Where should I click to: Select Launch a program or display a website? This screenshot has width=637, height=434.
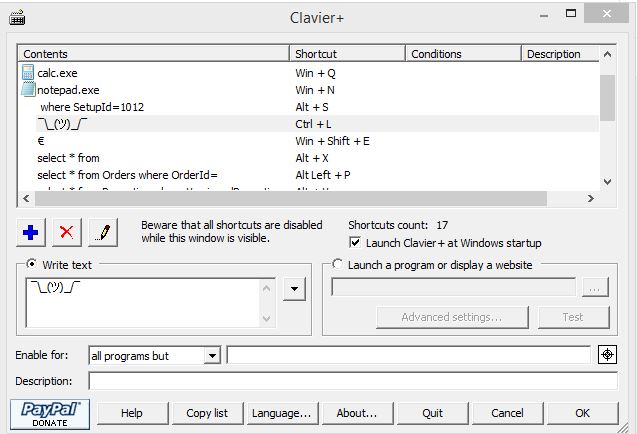(337, 264)
